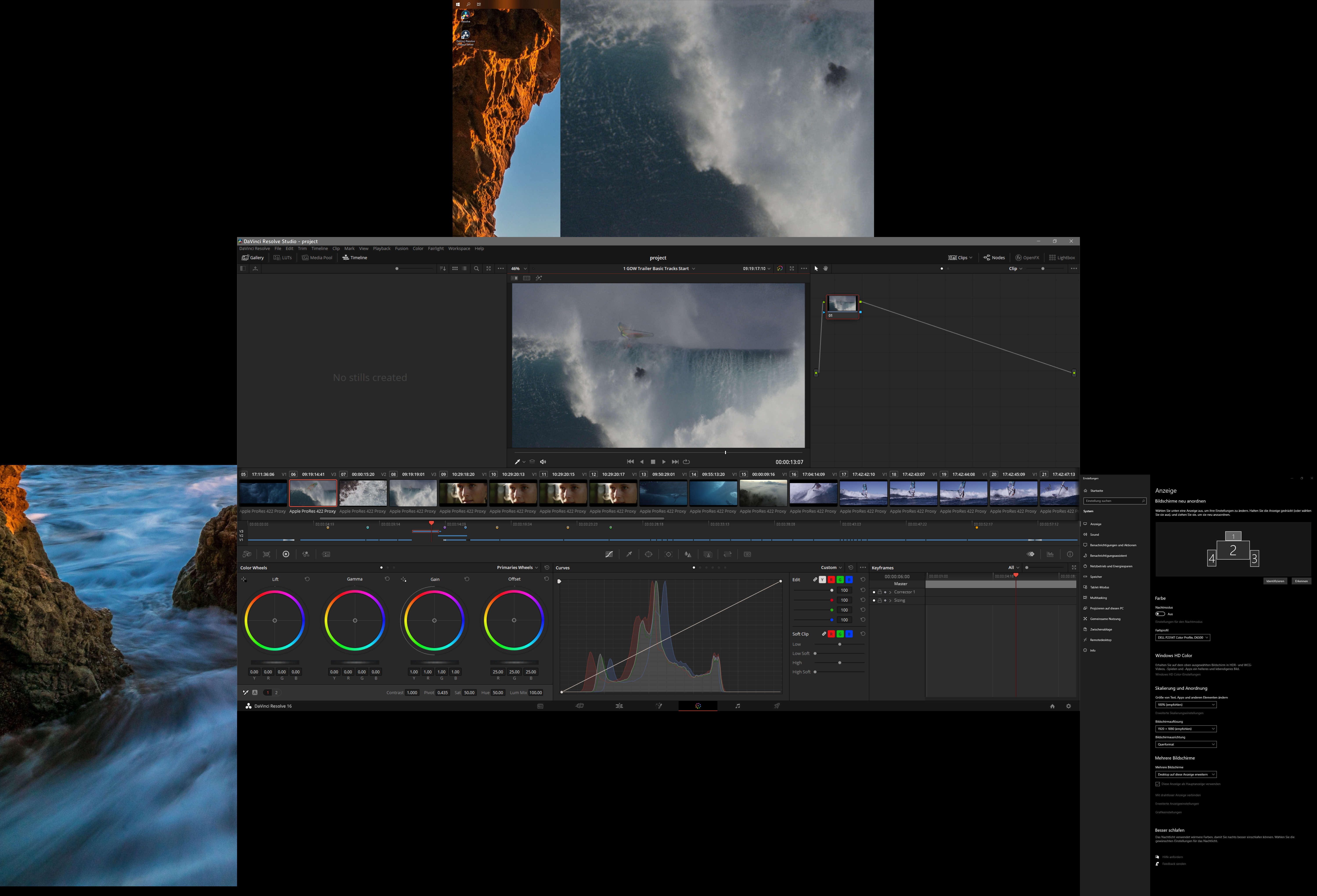Mute the viewer audio
The image size is (1317, 896).
[x=543, y=462]
